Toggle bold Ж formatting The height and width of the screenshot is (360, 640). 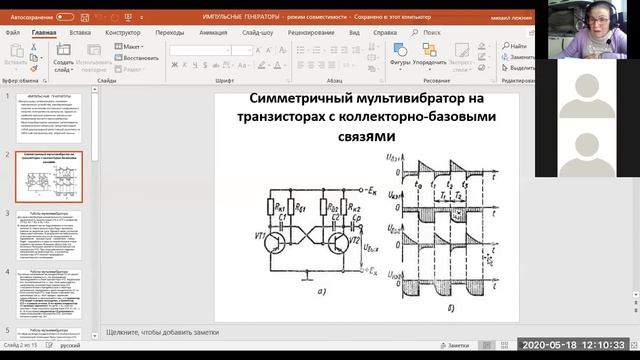pos(175,65)
